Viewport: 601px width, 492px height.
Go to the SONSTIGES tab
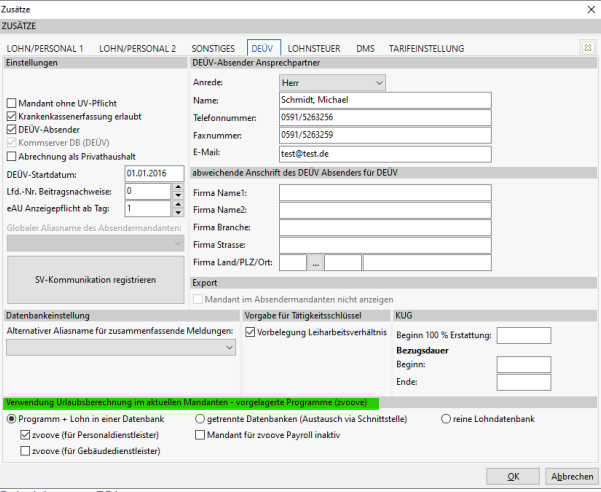pyautogui.click(x=213, y=49)
